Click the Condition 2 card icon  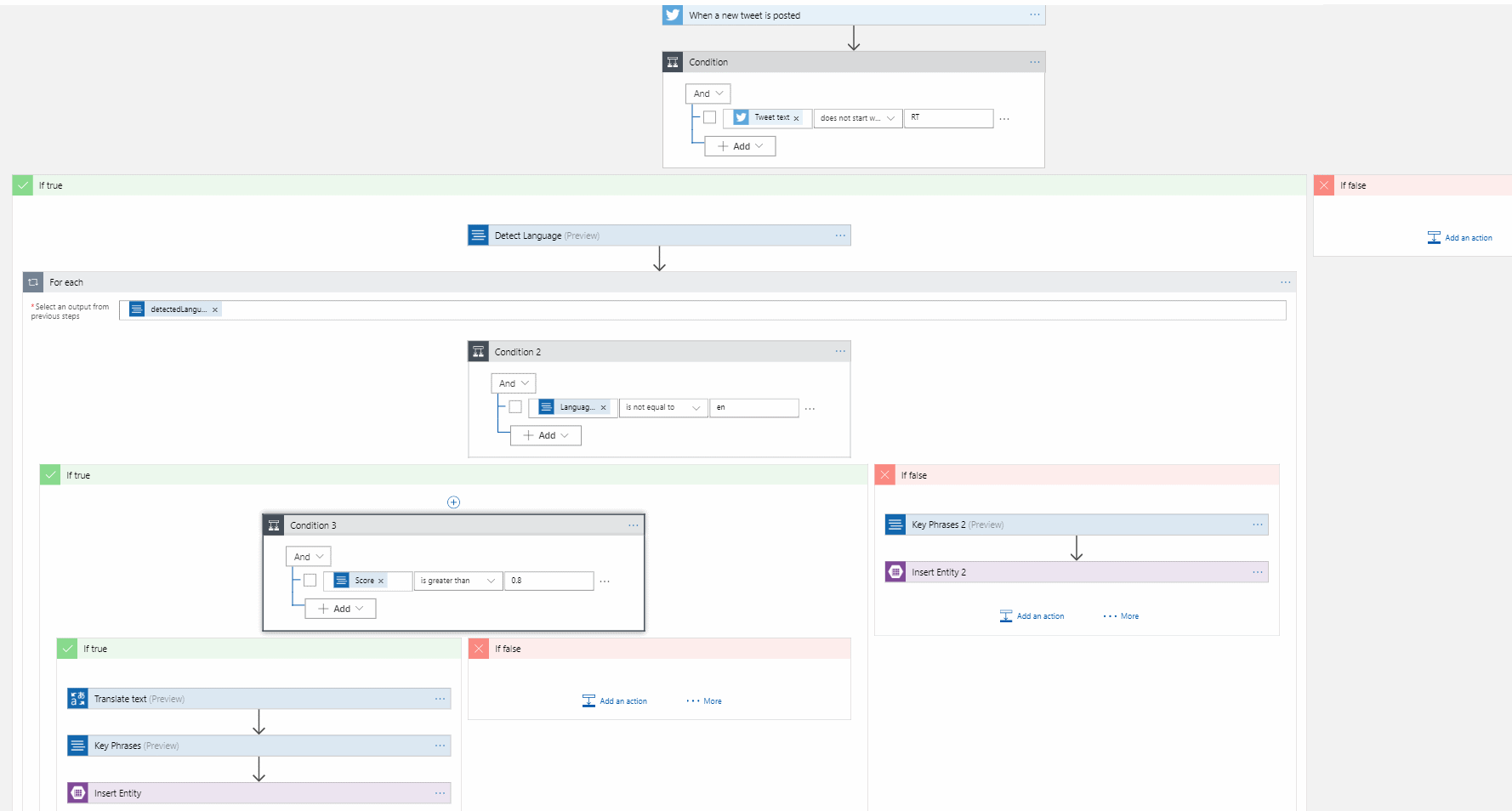478,352
